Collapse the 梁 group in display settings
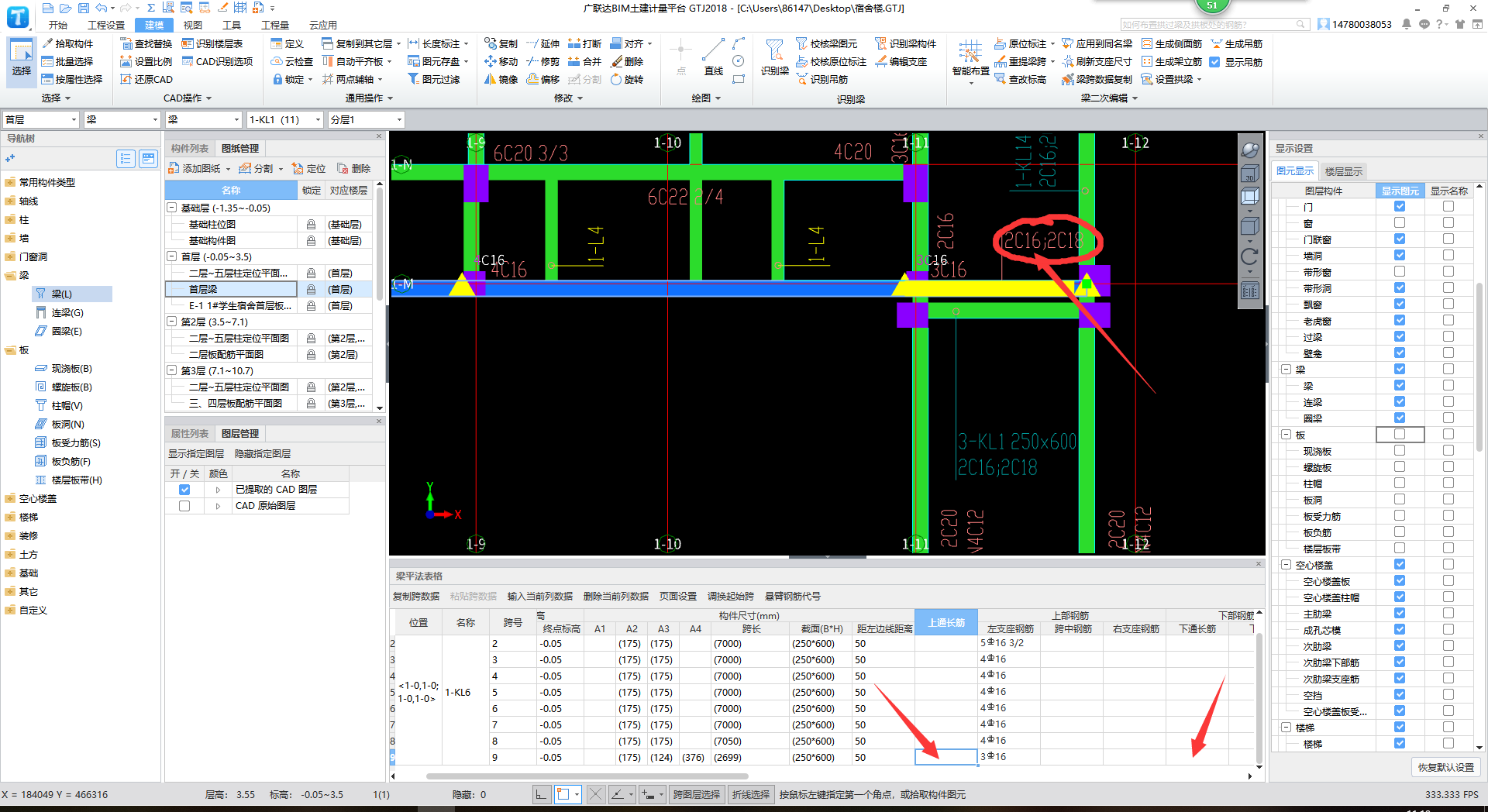 (1286, 370)
